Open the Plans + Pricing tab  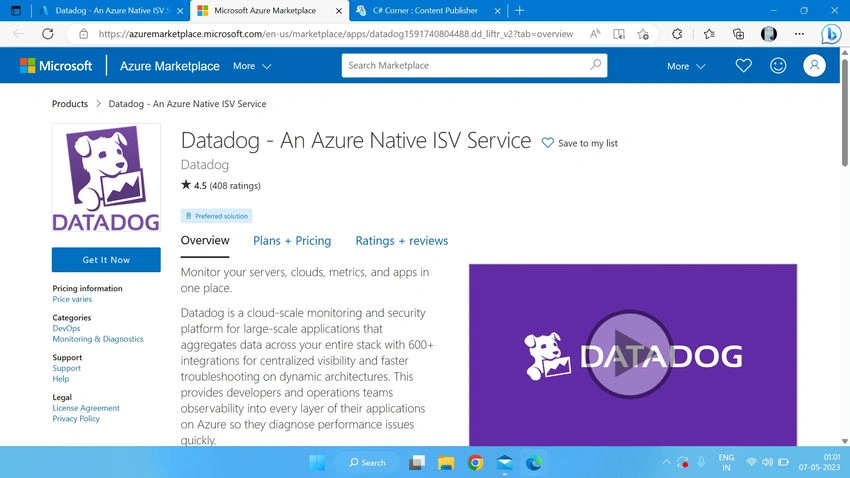tap(292, 241)
